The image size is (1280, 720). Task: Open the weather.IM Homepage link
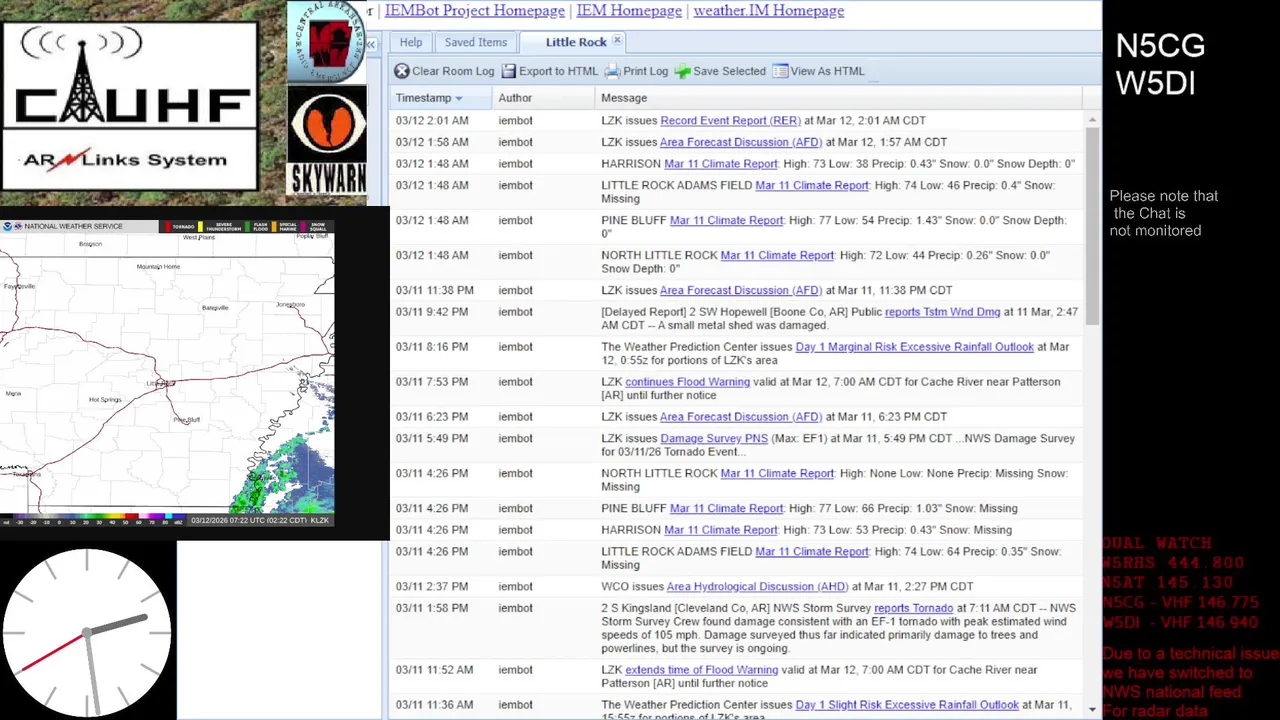769,11
